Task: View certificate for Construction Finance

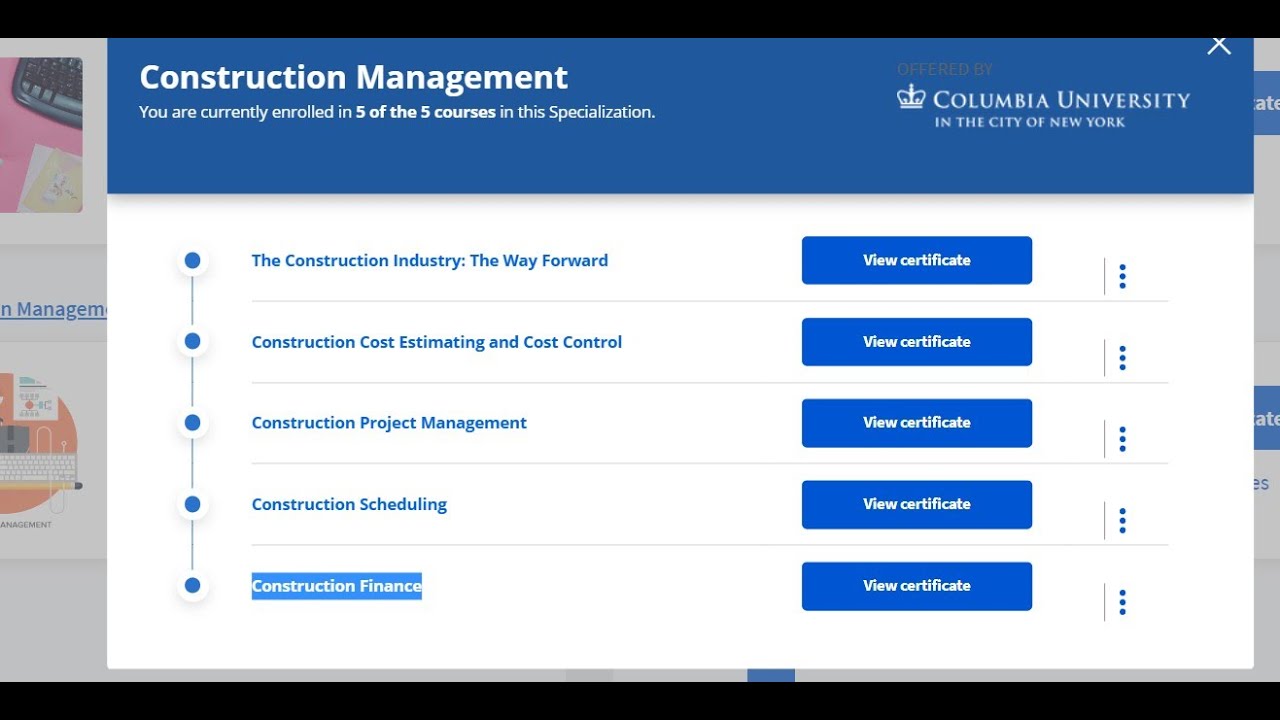Action: pyautogui.click(x=917, y=586)
